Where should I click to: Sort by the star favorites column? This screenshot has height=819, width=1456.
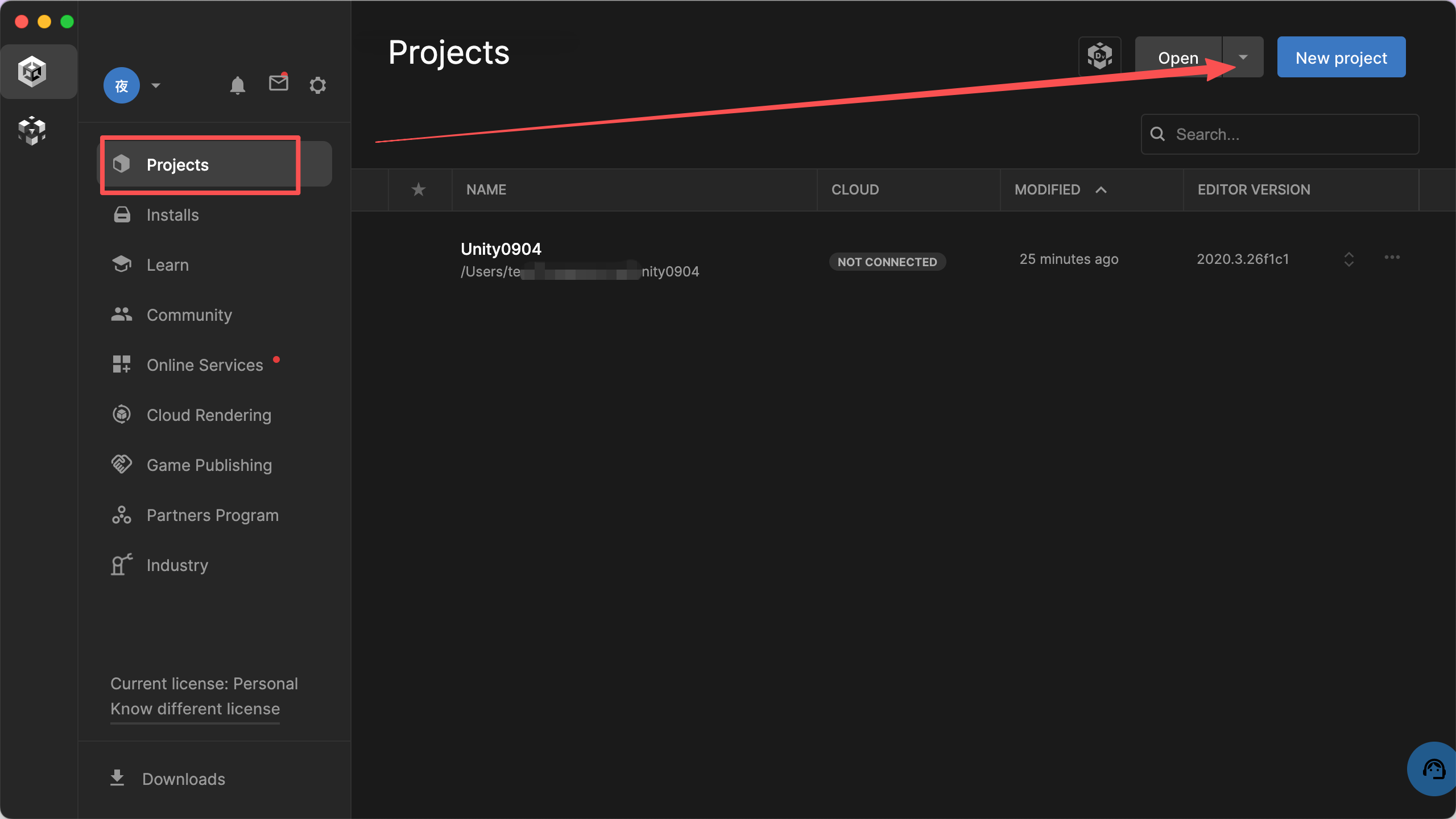point(419,189)
